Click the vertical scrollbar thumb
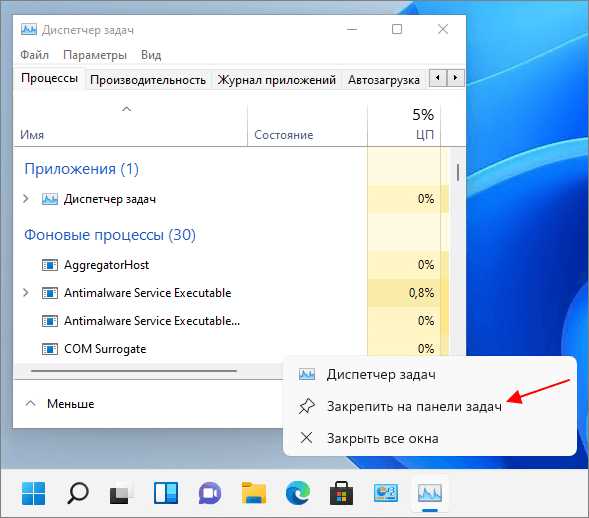 (458, 172)
